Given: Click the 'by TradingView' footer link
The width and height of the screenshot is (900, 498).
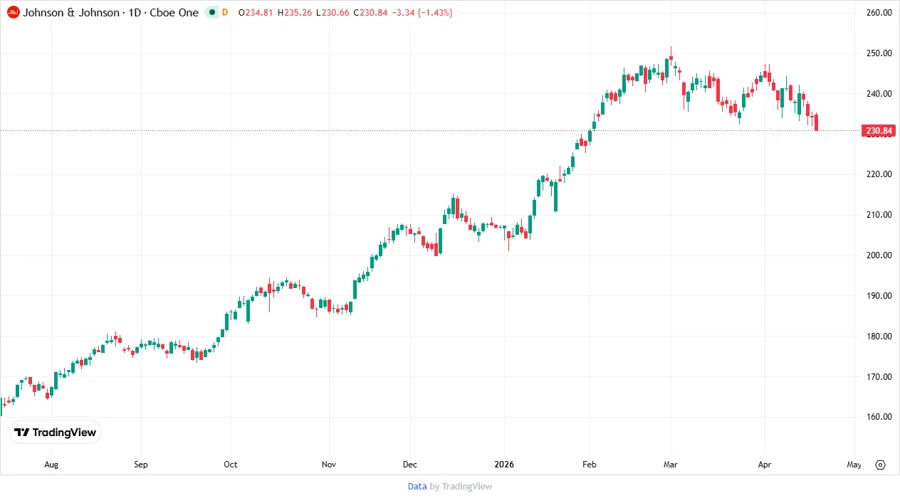Looking at the screenshot, I should (x=461, y=486).
